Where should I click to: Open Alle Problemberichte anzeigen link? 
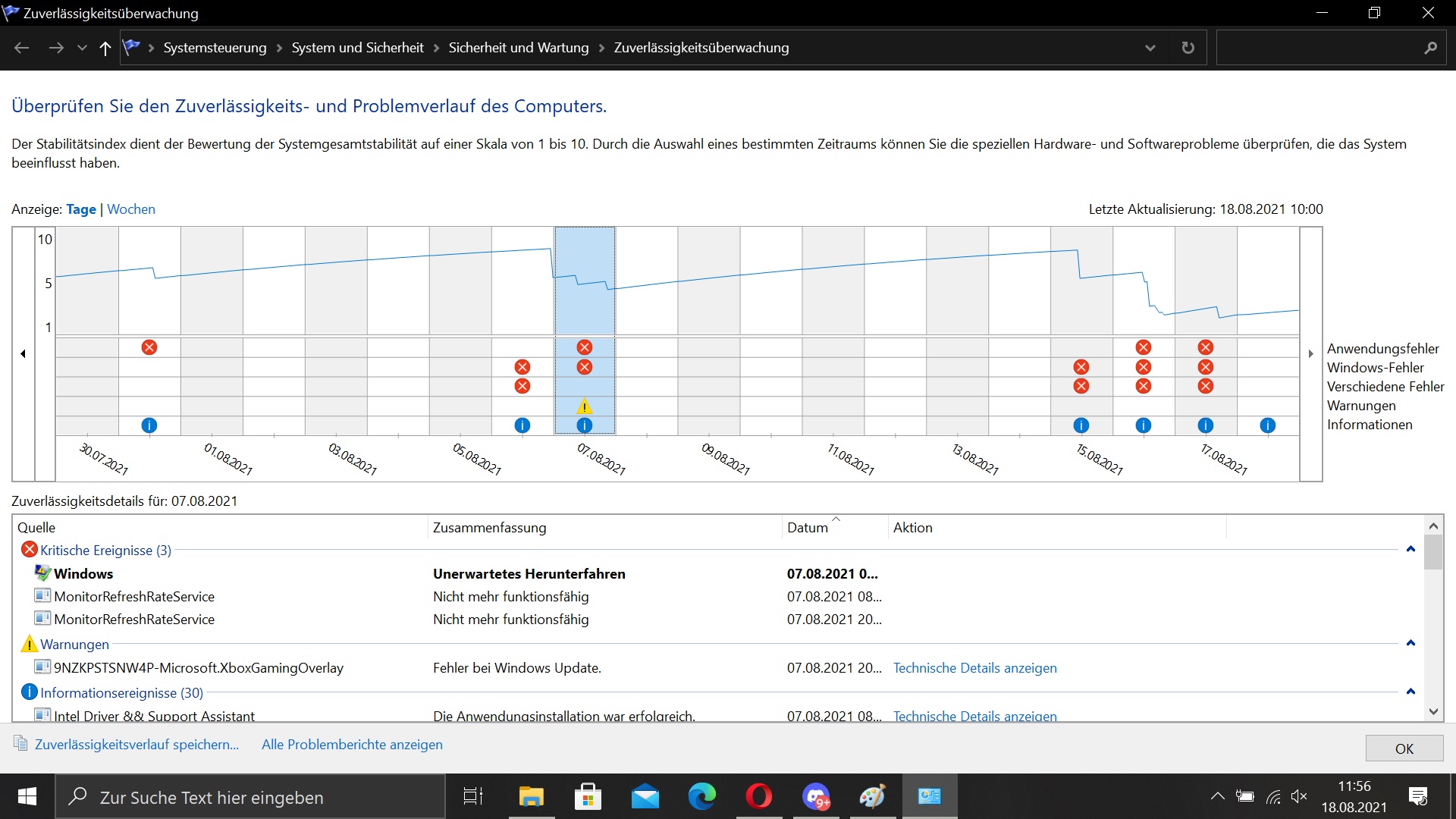(x=352, y=745)
